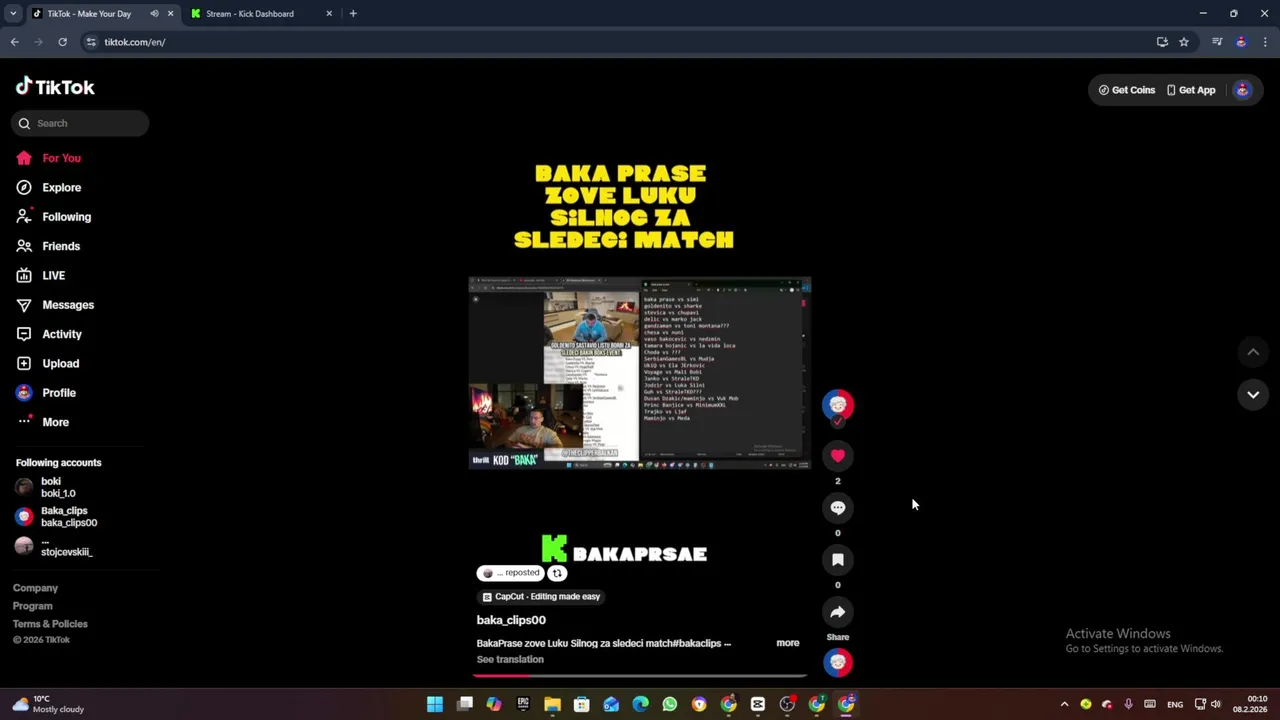Click the Get App button

pyautogui.click(x=1191, y=90)
